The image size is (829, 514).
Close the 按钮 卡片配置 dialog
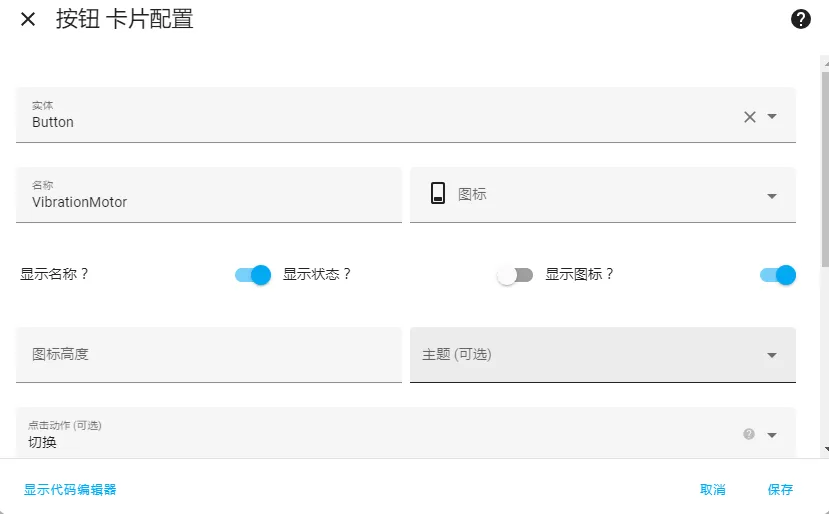[28, 20]
